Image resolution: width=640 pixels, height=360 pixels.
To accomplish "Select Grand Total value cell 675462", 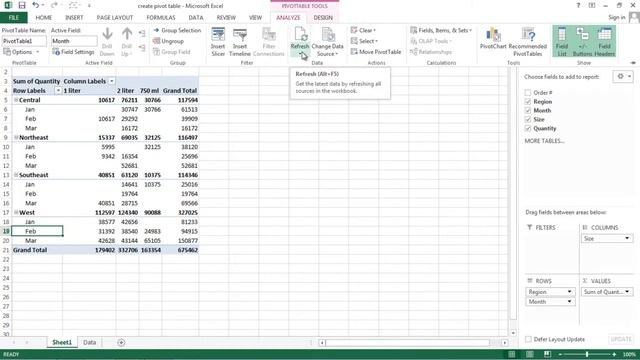I will (180, 250).
